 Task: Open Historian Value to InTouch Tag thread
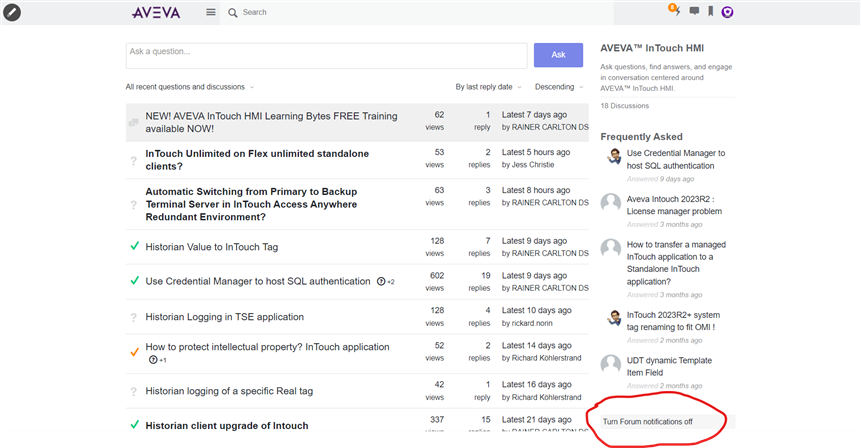point(211,247)
